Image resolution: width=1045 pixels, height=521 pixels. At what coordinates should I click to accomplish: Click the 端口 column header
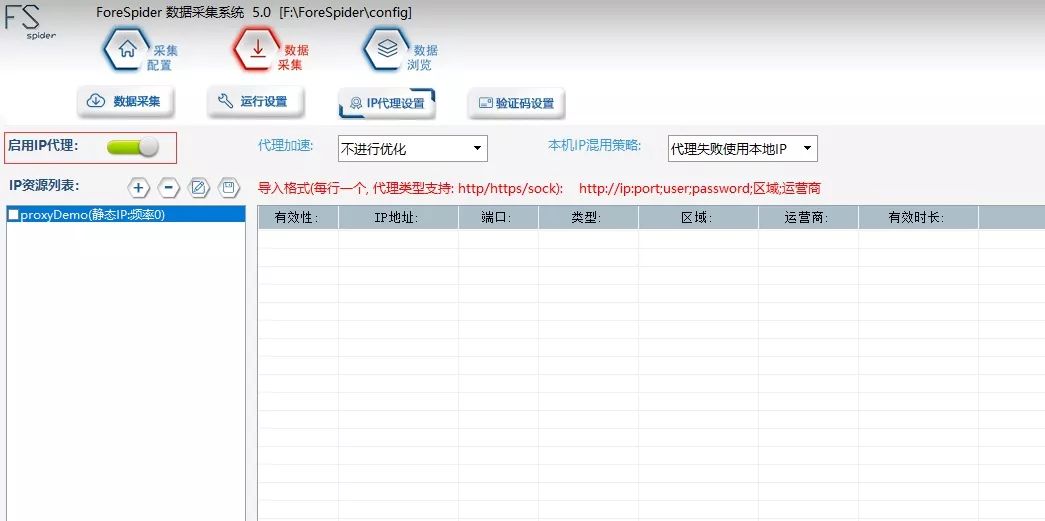498,217
